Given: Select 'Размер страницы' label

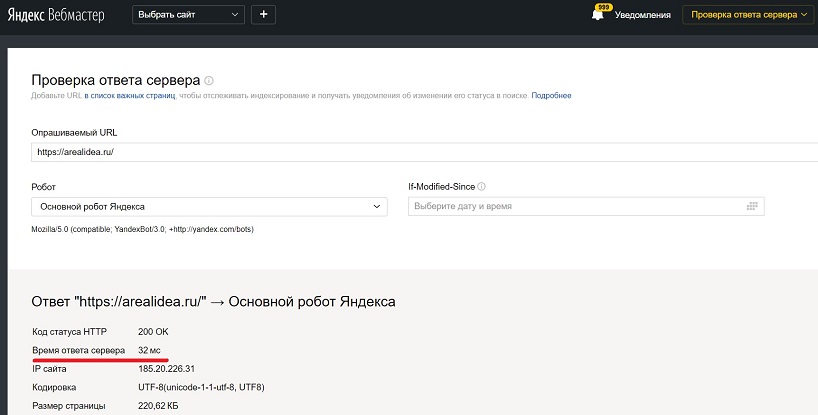Looking at the screenshot, I should pyautogui.click(x=69, y=406).
